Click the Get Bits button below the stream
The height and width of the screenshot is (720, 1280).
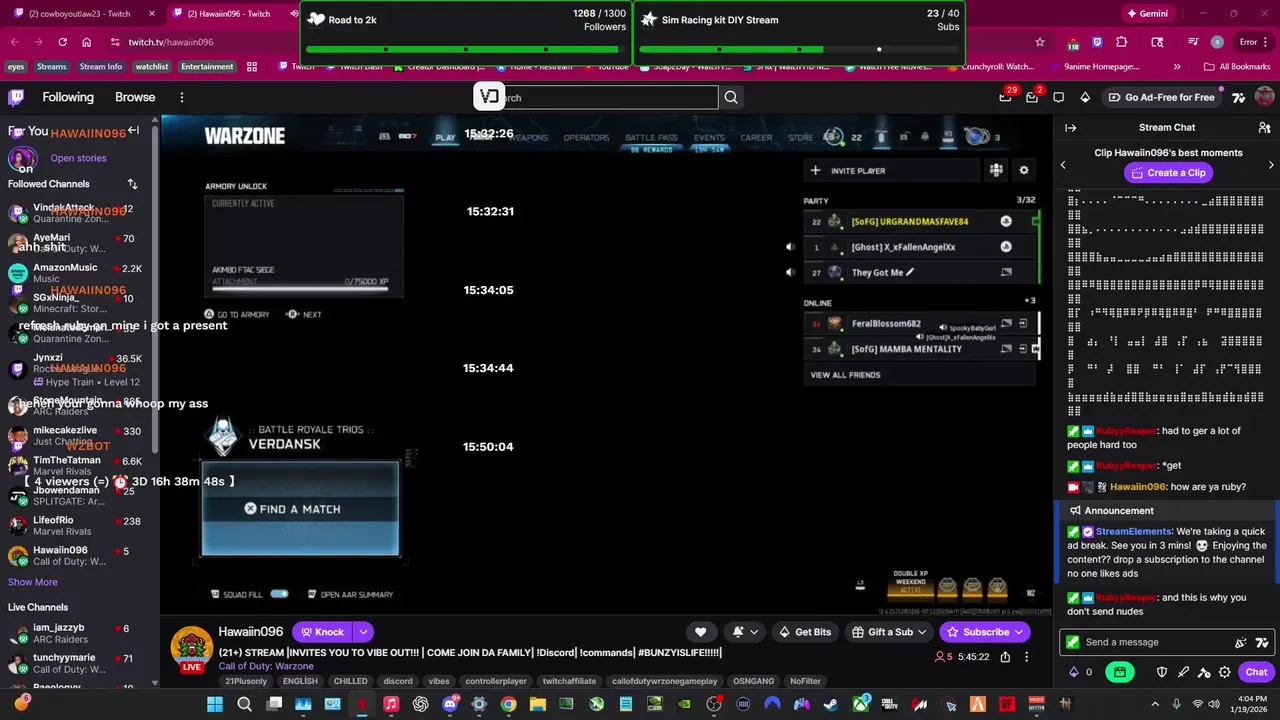(805, 632)
